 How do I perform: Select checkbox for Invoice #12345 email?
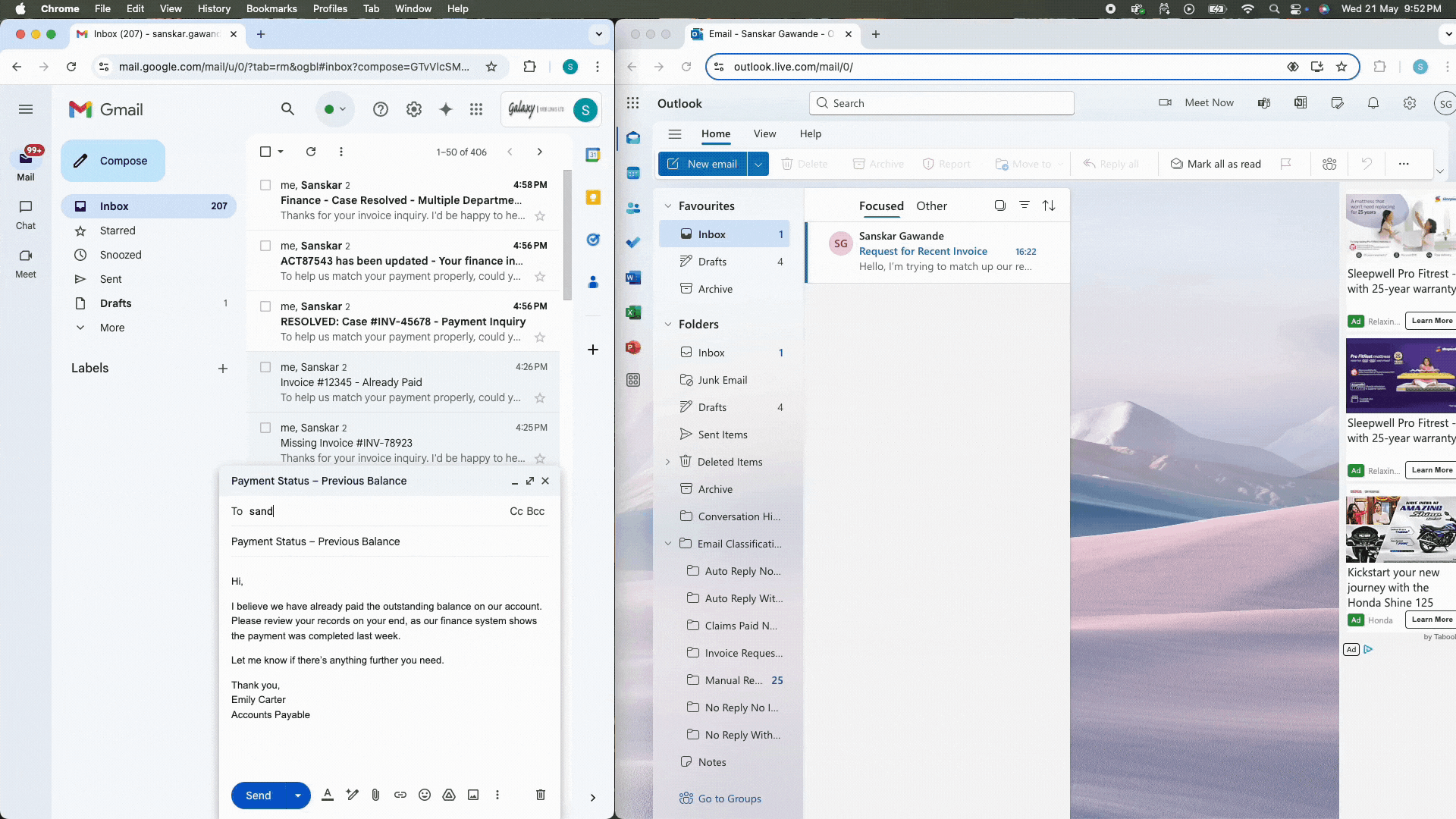(x=265, y=367)
